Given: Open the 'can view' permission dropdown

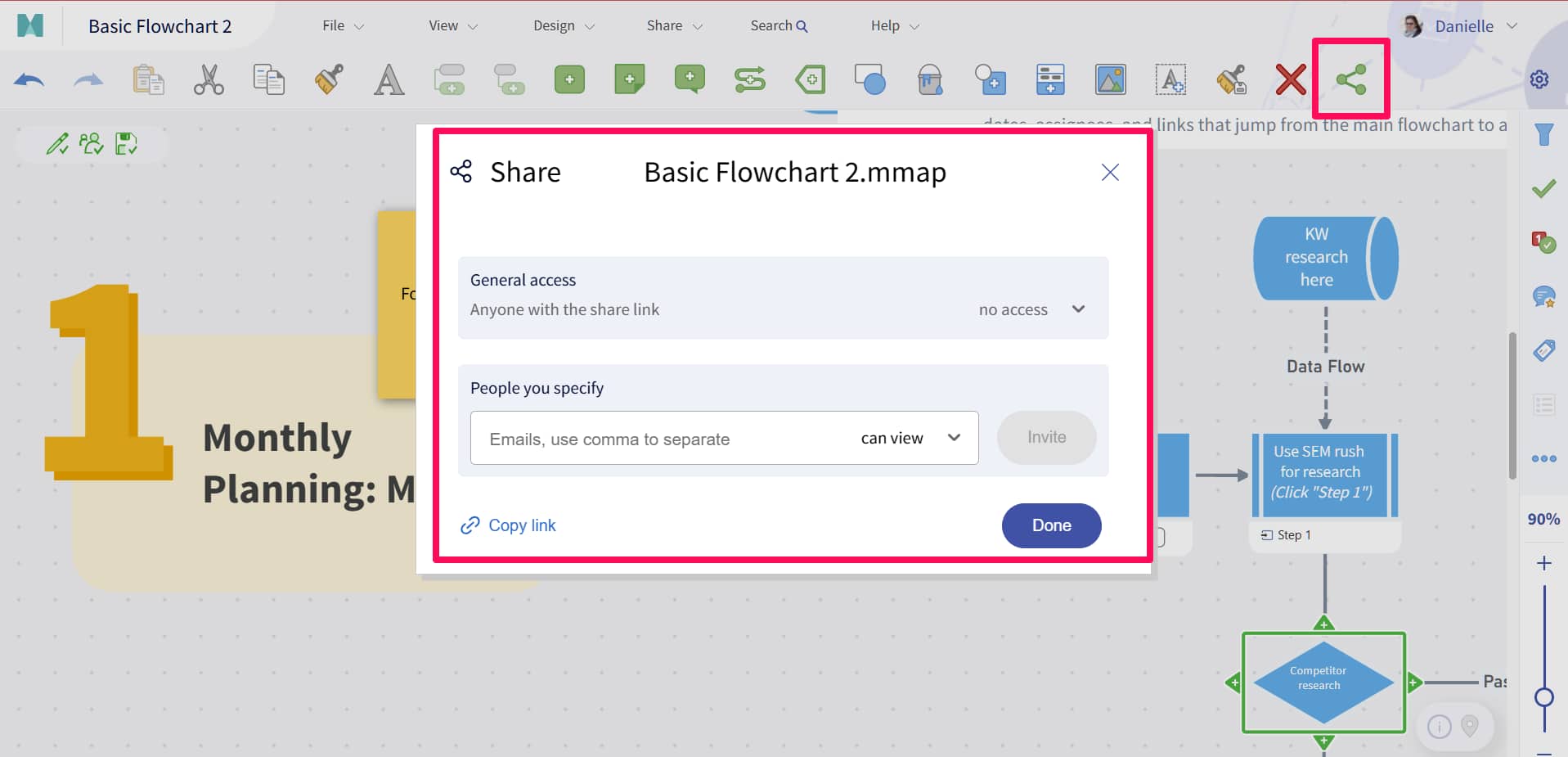Looking at the screenshot, I should click(910, 438).
